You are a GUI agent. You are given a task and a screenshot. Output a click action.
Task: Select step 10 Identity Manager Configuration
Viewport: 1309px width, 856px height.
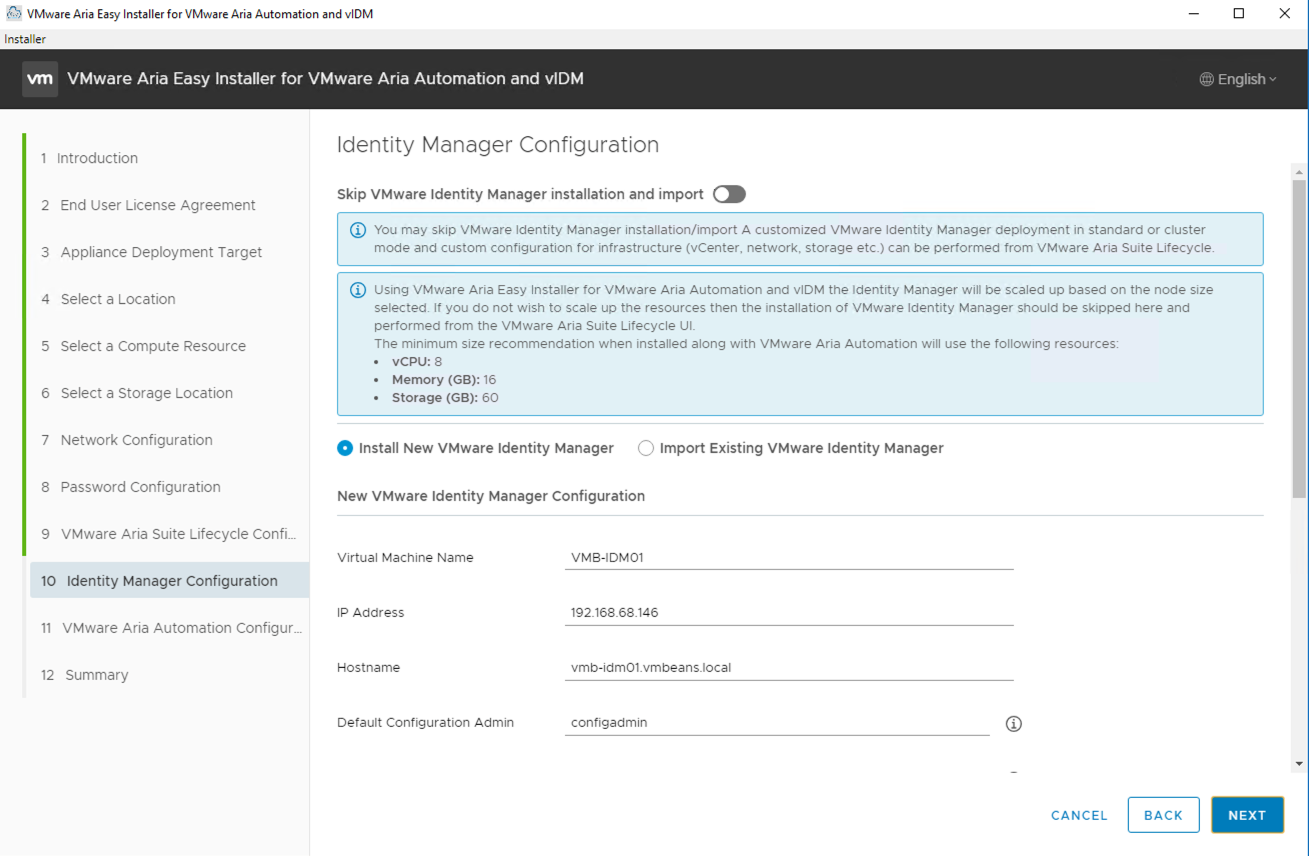point(169,581)
